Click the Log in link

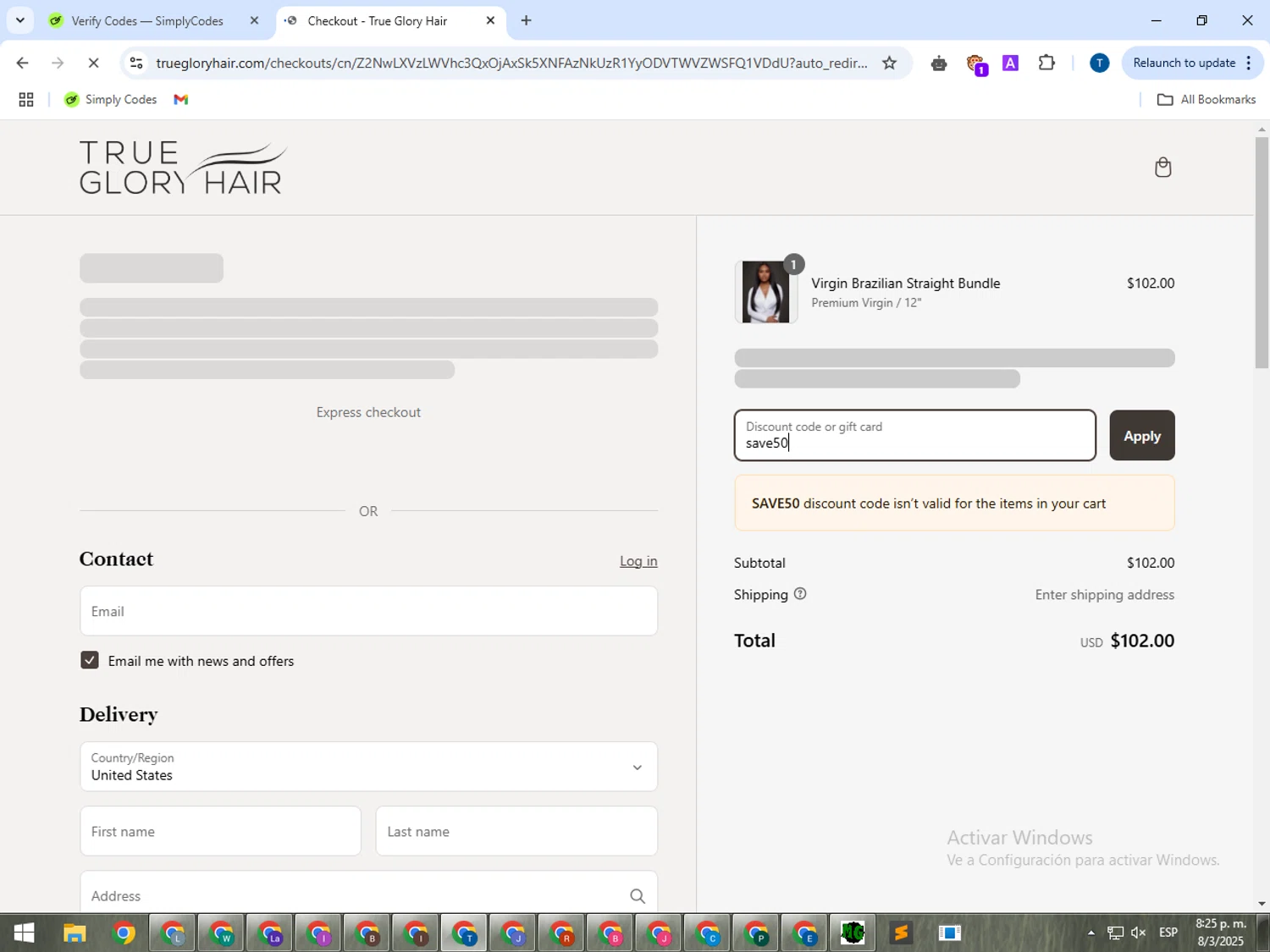638,561
